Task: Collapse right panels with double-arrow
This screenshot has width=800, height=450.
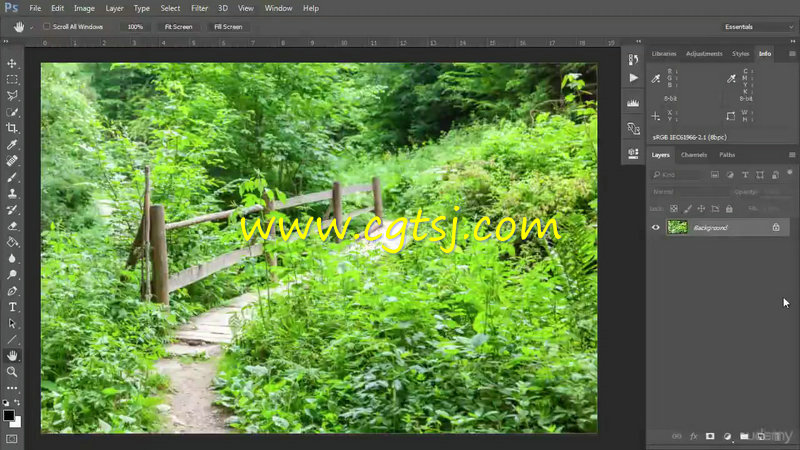Action: coord(793,41)
